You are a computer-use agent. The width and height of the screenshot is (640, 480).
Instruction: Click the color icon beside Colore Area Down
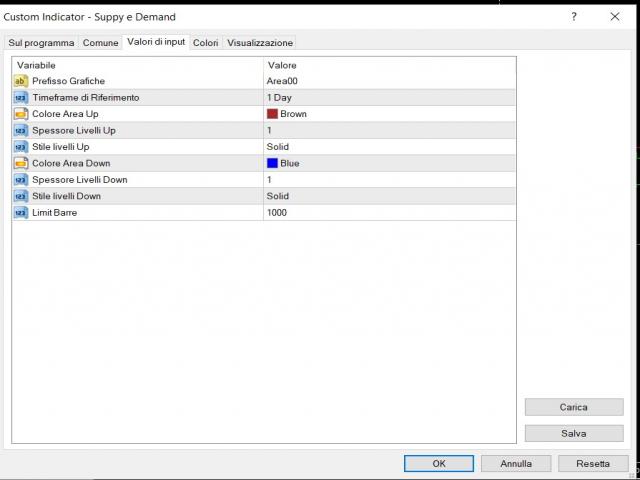[x=21, y=163]
